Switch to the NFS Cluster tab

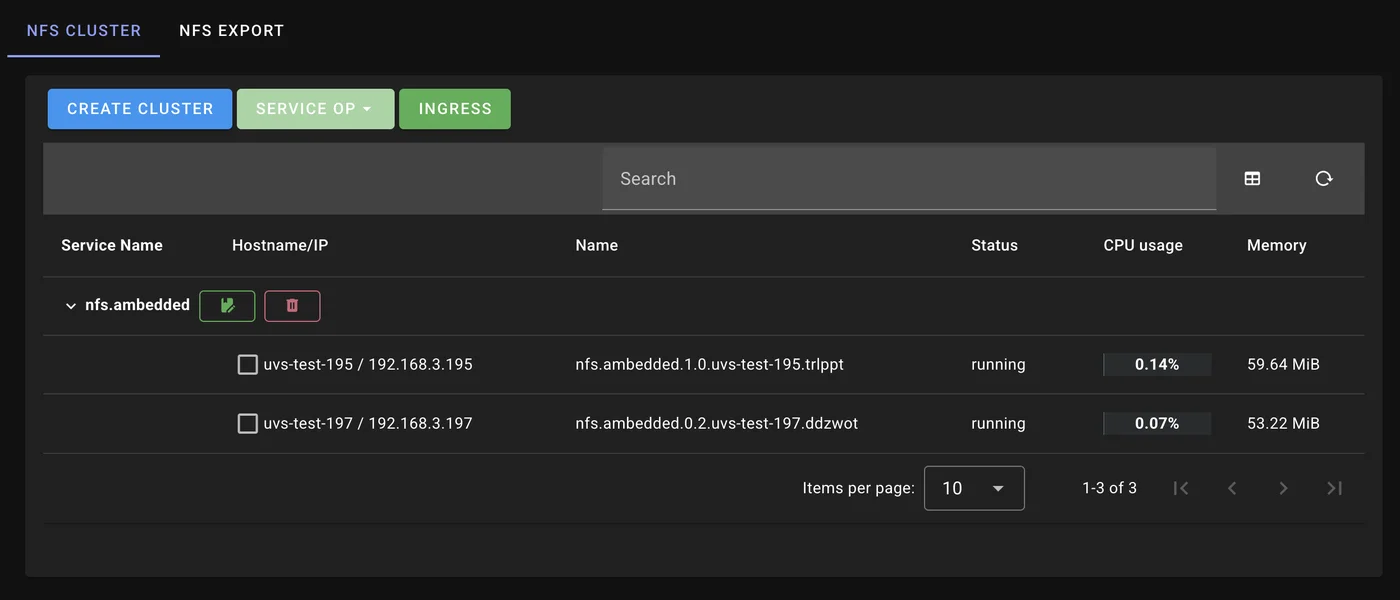click(x=84, y=30)
